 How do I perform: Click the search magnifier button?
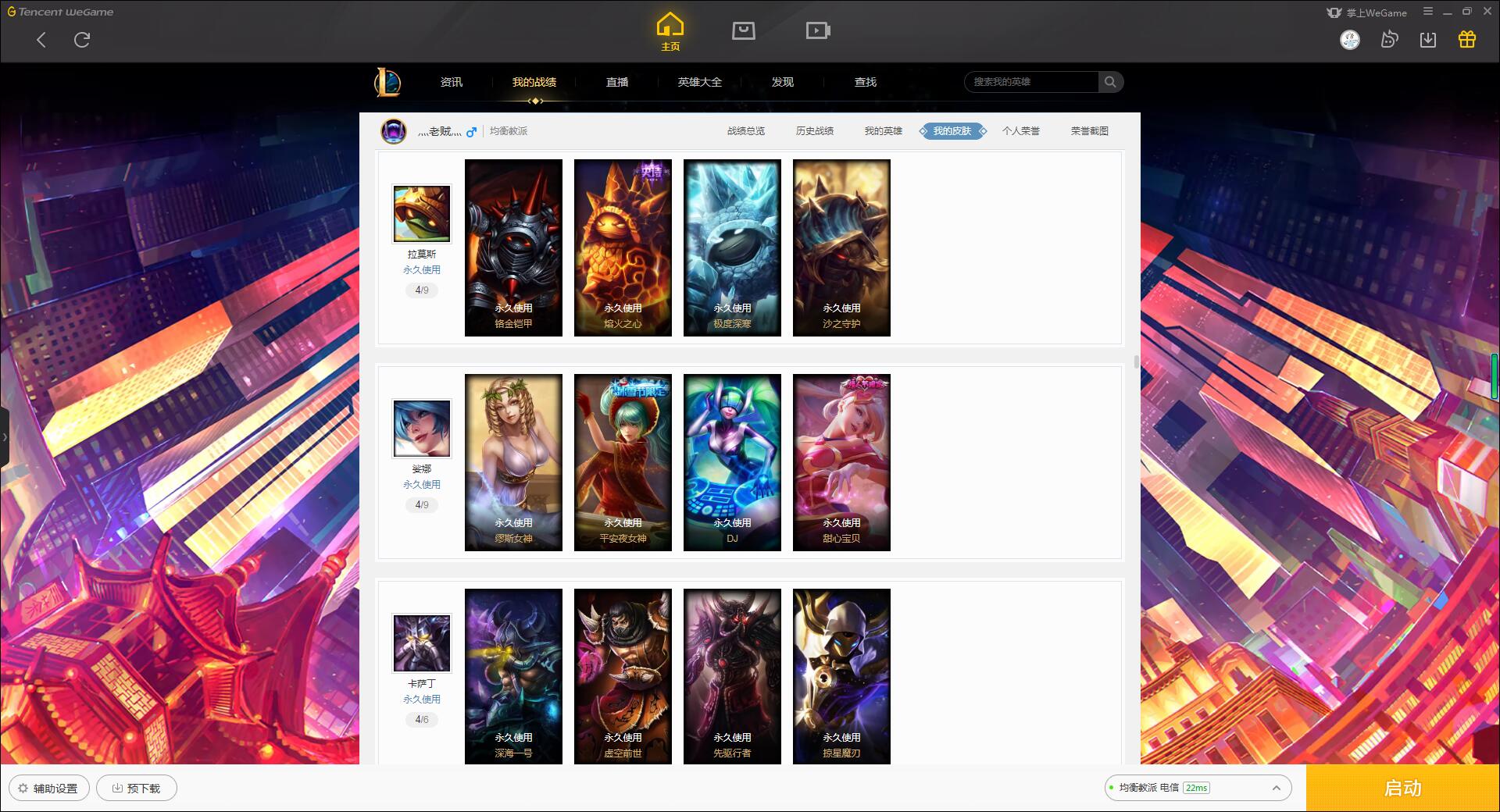click(x=1110, y=82)
